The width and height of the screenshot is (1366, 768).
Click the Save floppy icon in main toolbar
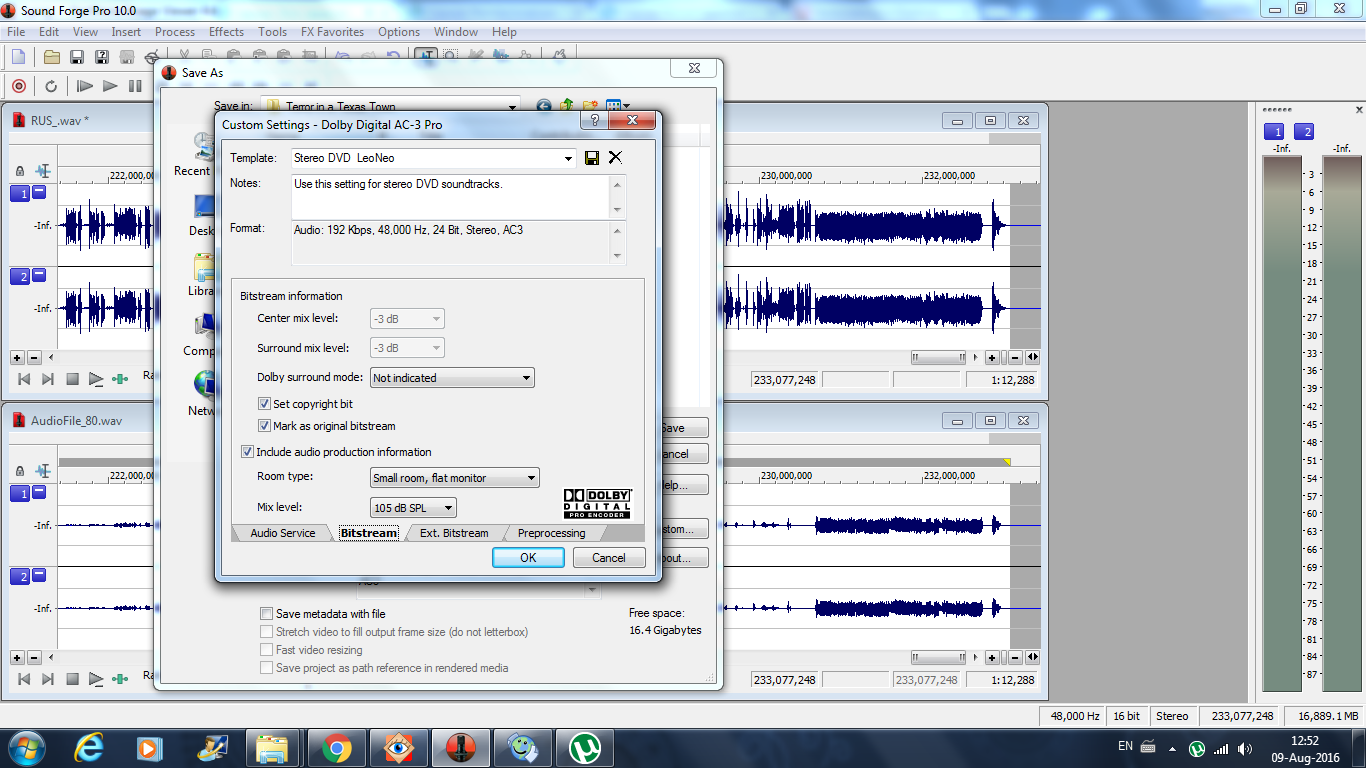(77, 56)
